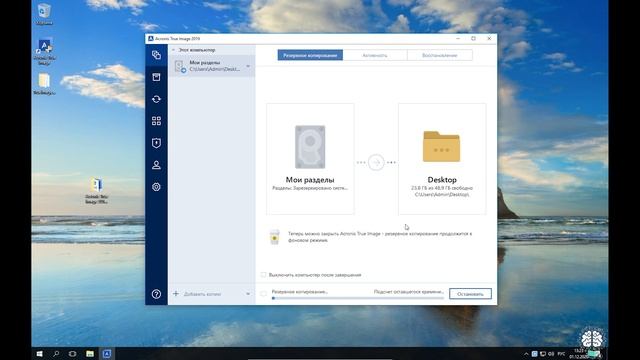Click the plus icon to add a backup

tap(176, 293)
